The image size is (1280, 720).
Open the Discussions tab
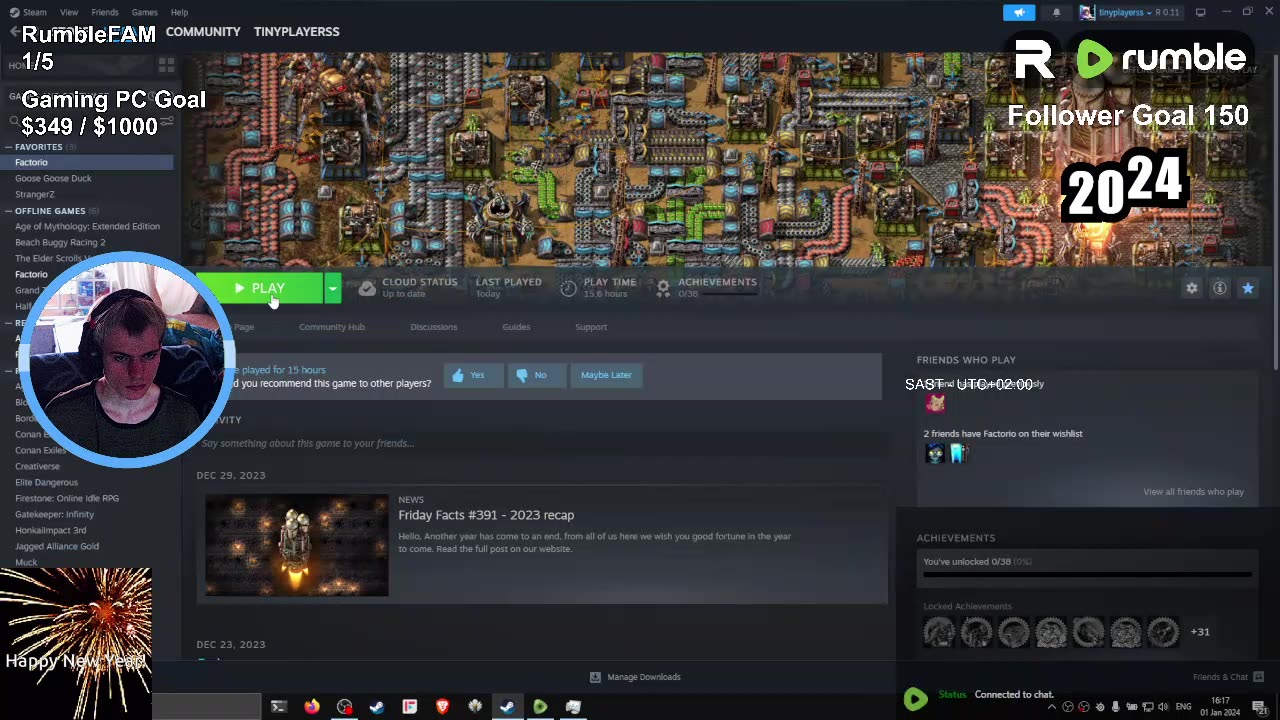point(434,327)
